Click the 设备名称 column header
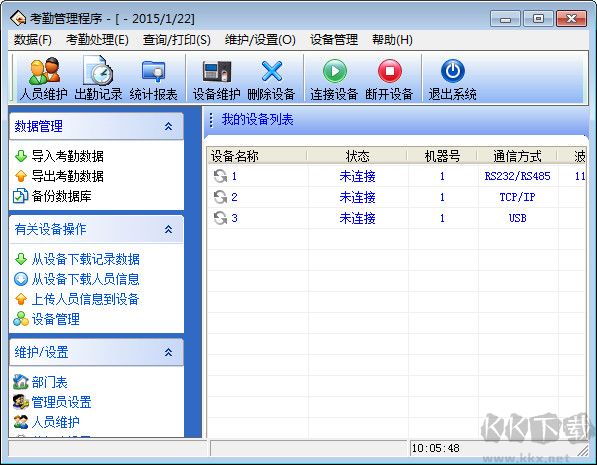 tap(257, 156)
